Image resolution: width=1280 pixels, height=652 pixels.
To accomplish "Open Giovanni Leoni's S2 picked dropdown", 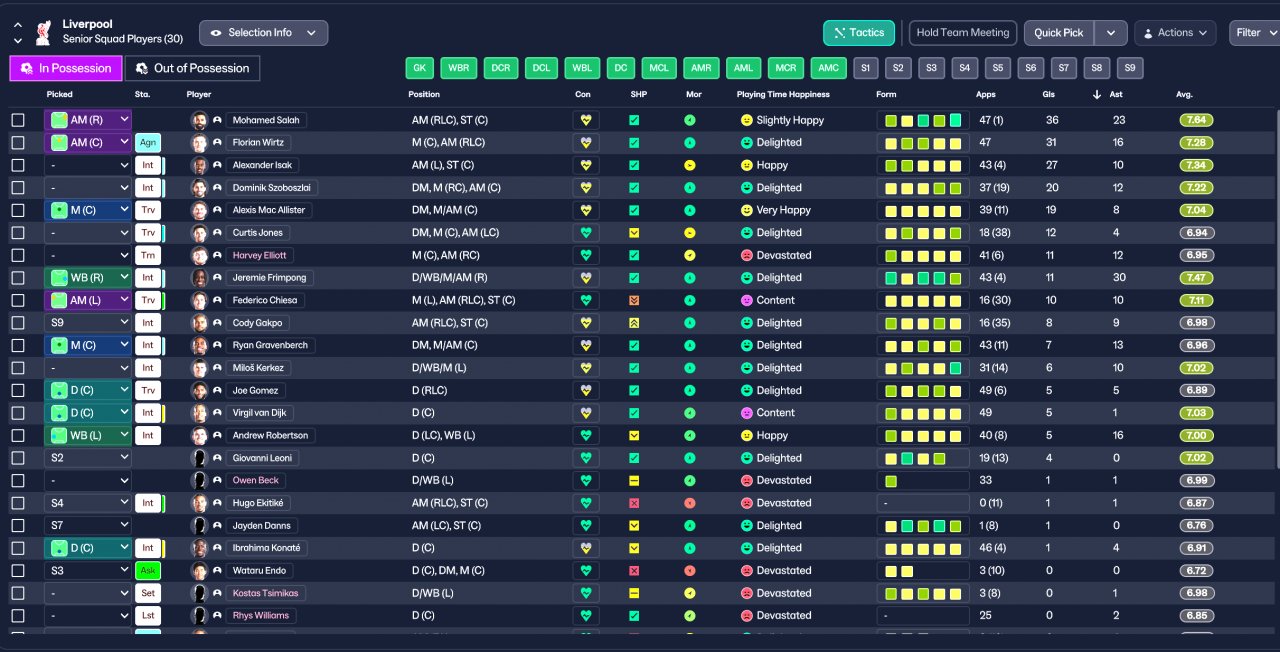I will [x=88, y=458].
